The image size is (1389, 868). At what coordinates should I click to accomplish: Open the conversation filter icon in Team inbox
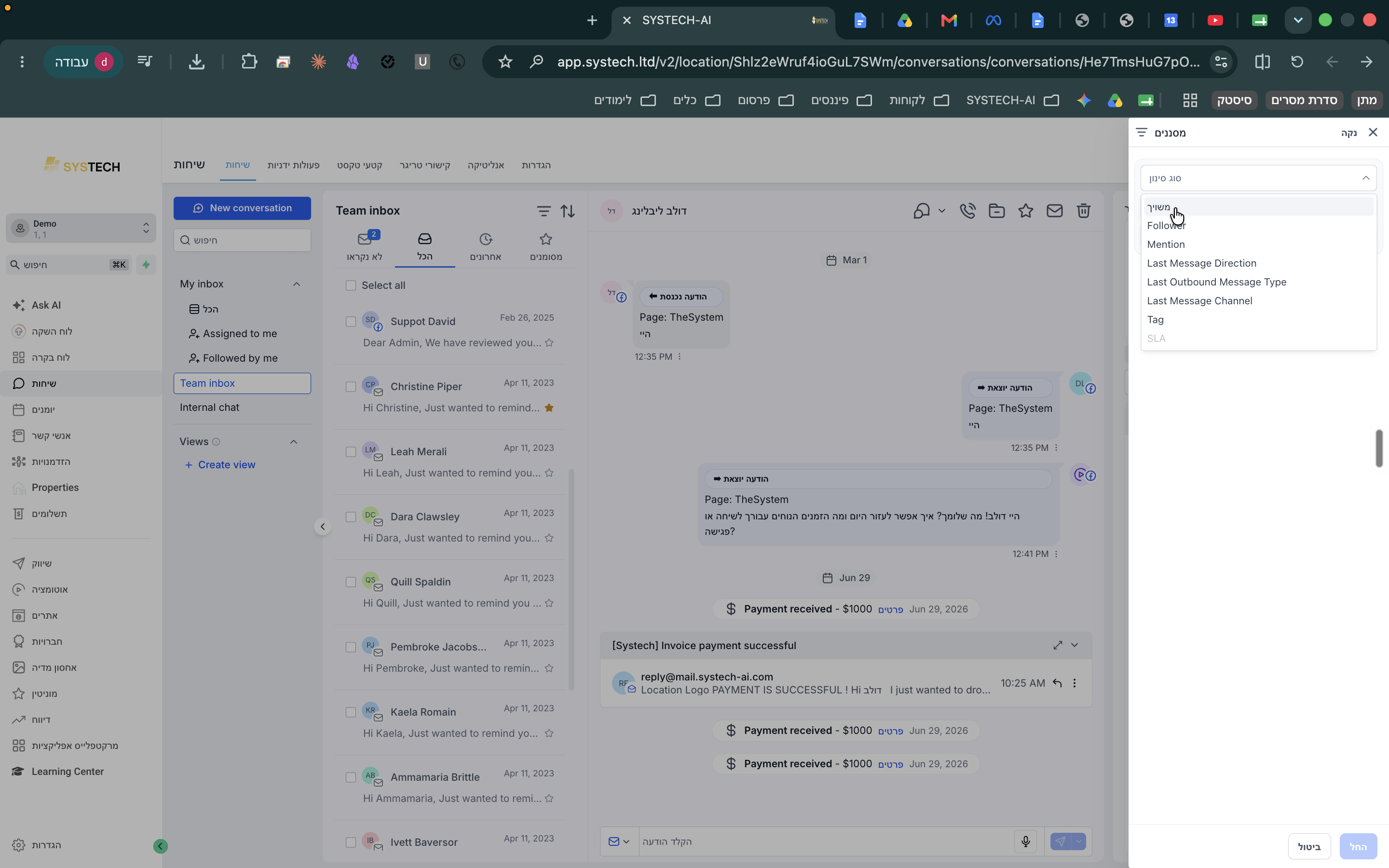point(543,211)
